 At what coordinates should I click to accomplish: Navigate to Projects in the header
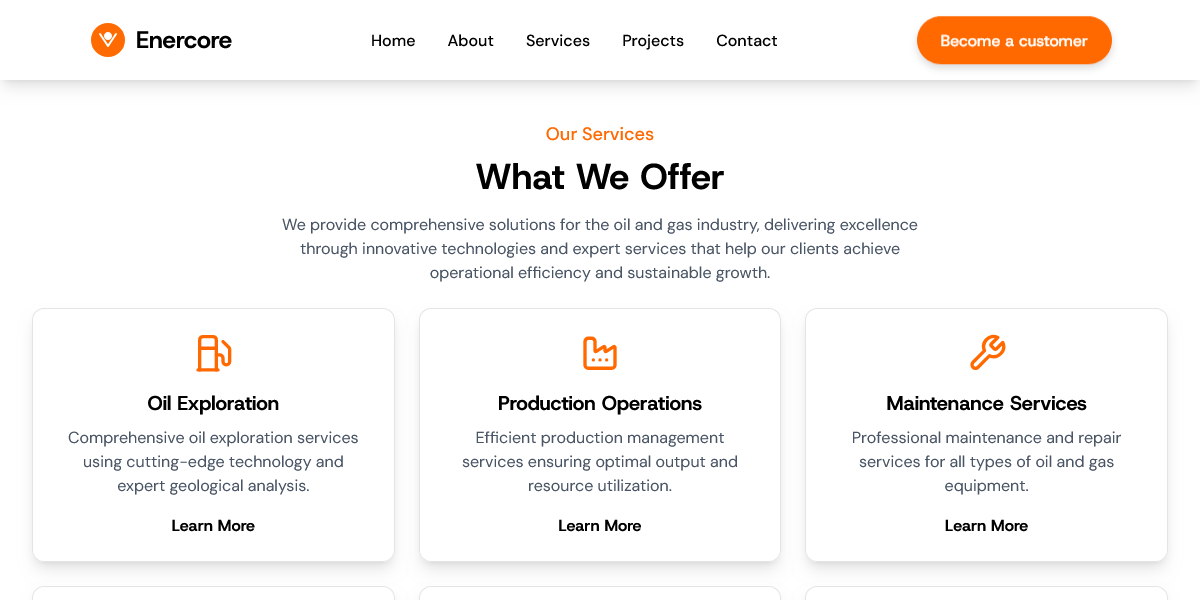(653, 41)
